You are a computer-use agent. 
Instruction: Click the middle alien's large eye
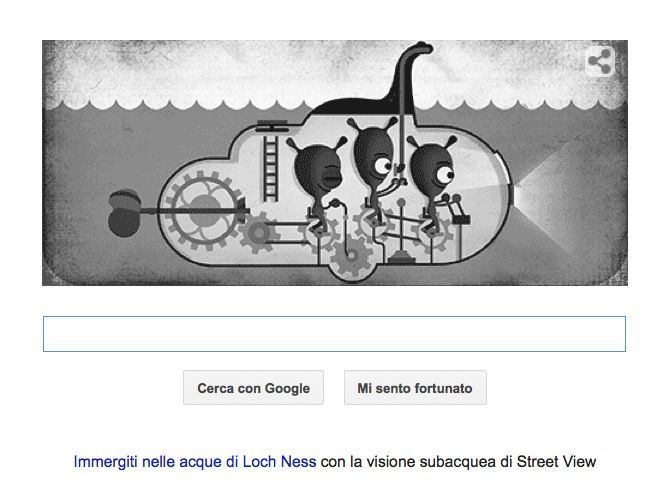click(x=382, y=165)
